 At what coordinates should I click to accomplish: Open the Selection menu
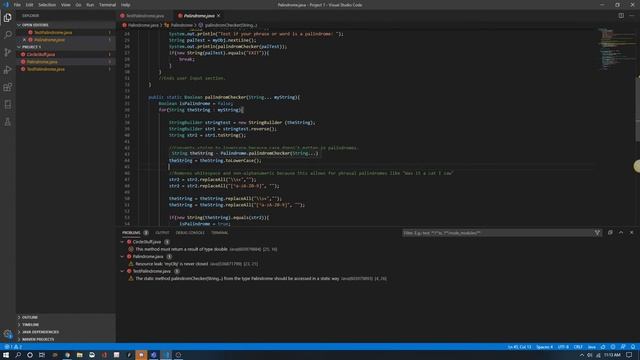click(x=47, y=5)
